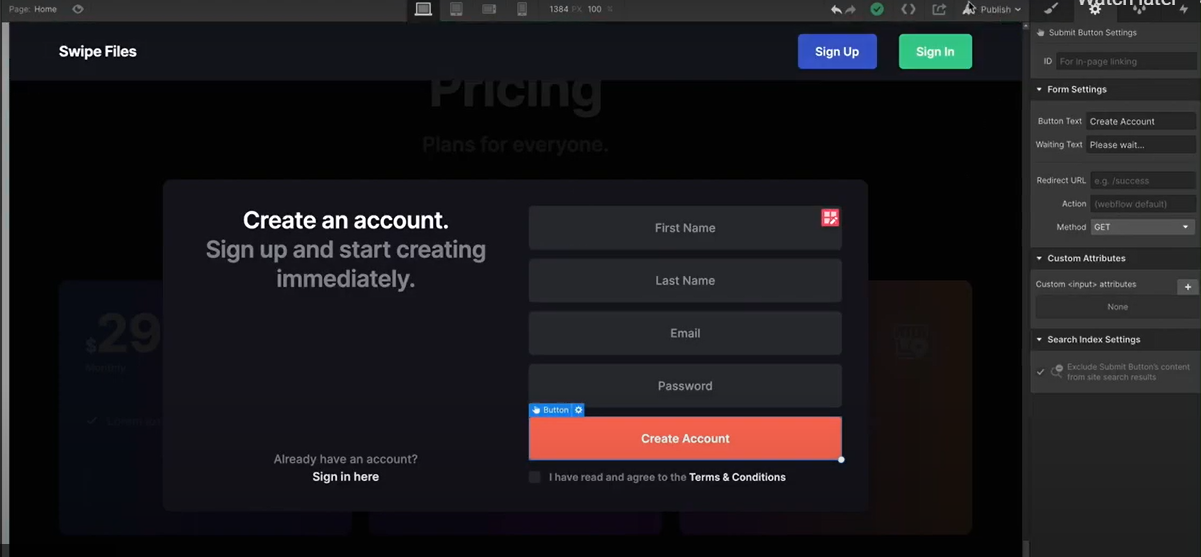Open the Style brush panel
The width and height of the screenshot is (1201, 557).
point(1051,9)
